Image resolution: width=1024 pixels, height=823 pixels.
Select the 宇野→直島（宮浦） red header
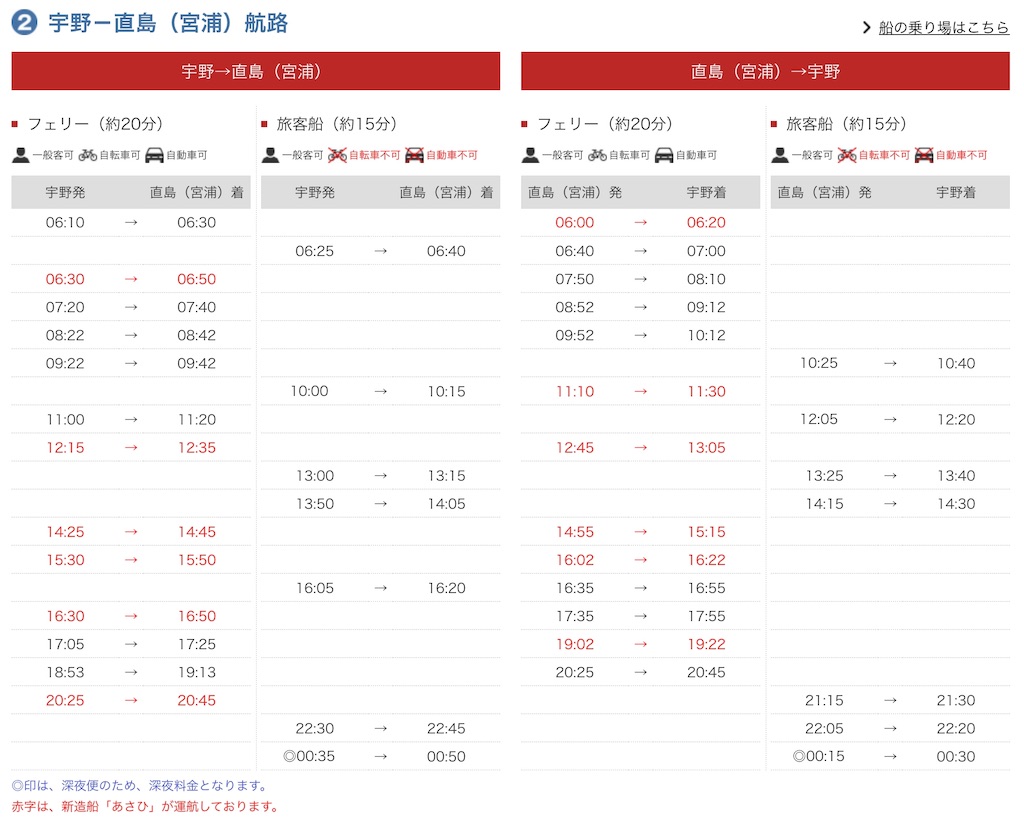point(255,71)
